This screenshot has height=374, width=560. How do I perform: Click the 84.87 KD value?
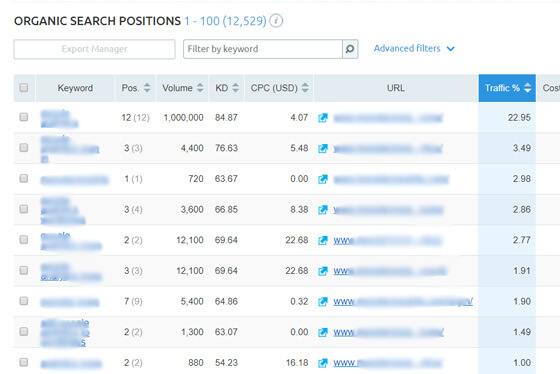pyautogui.click(x=226, y=118)
